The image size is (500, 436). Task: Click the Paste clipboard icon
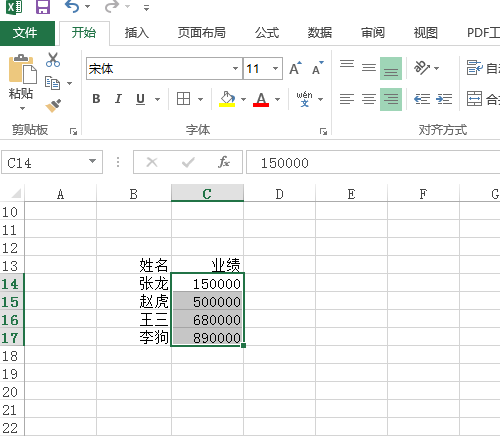click(x=22, y=69)
